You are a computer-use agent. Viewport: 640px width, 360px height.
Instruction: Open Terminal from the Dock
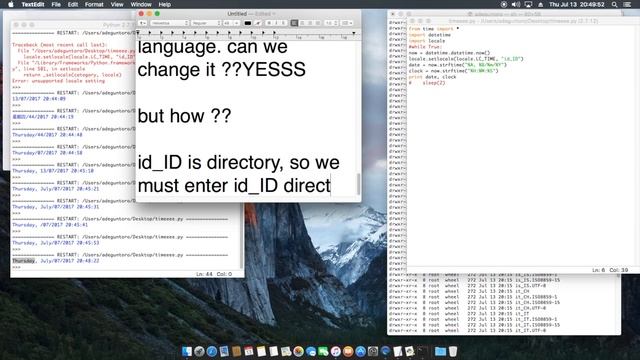click(423, 351)
